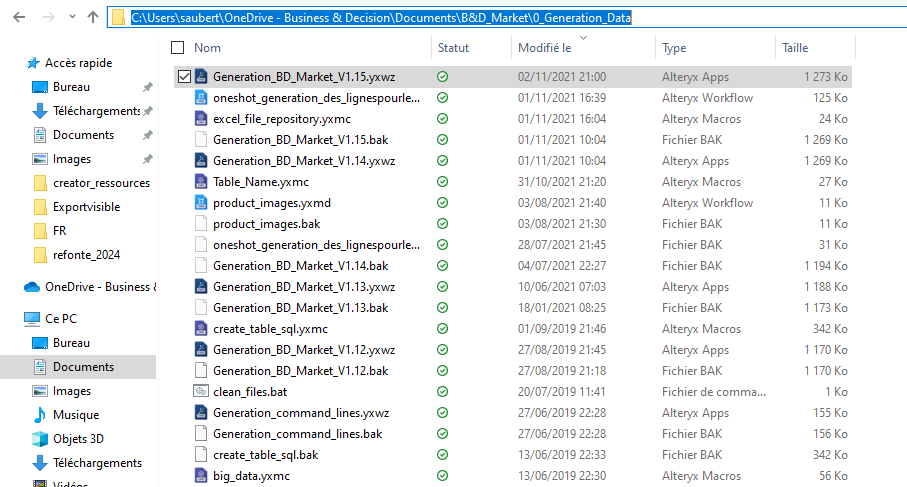Click the Generation_BD_Market_V1.15.yxwz app icon
Image resolution: width=907 pixels, height=487 pixels.
pos(201,76)
